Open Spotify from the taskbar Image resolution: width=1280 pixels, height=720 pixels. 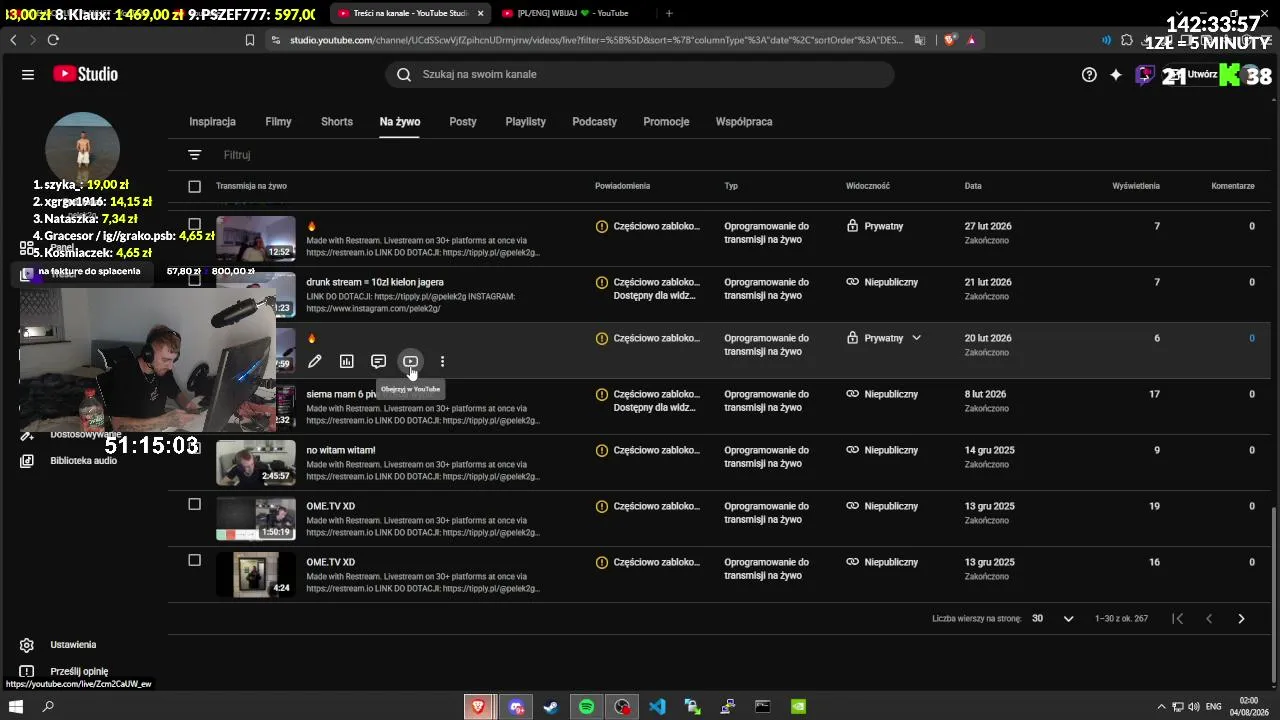(587, 707)
